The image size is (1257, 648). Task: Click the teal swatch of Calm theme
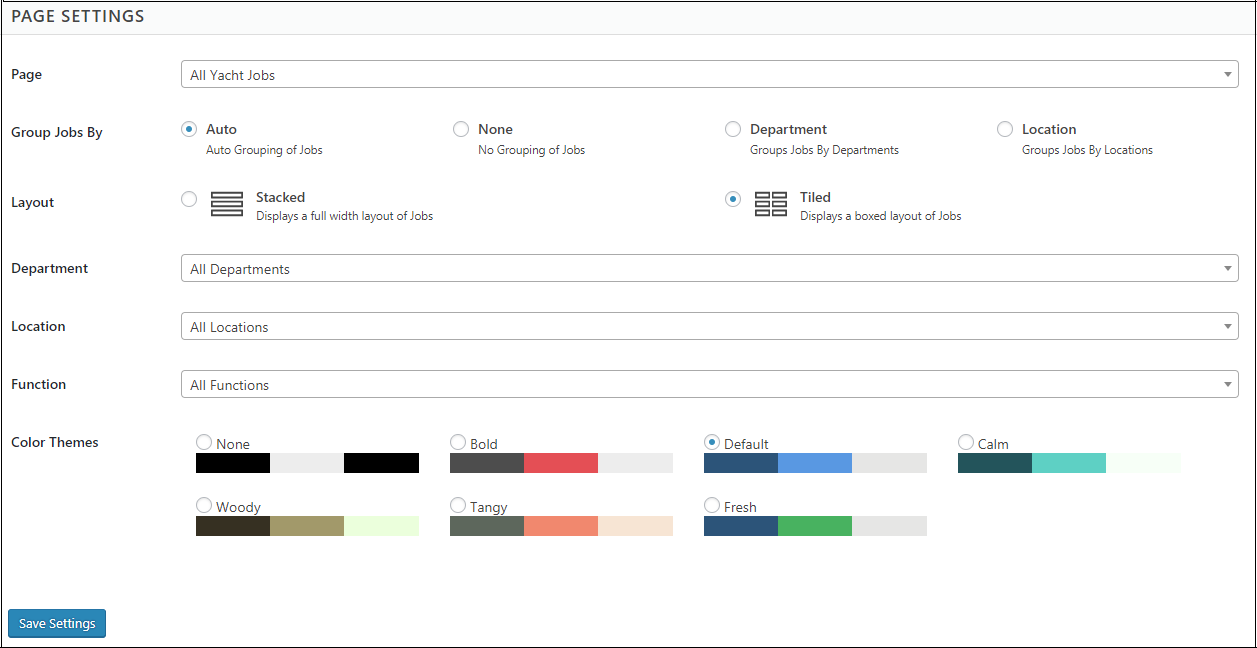point(1069,463)
